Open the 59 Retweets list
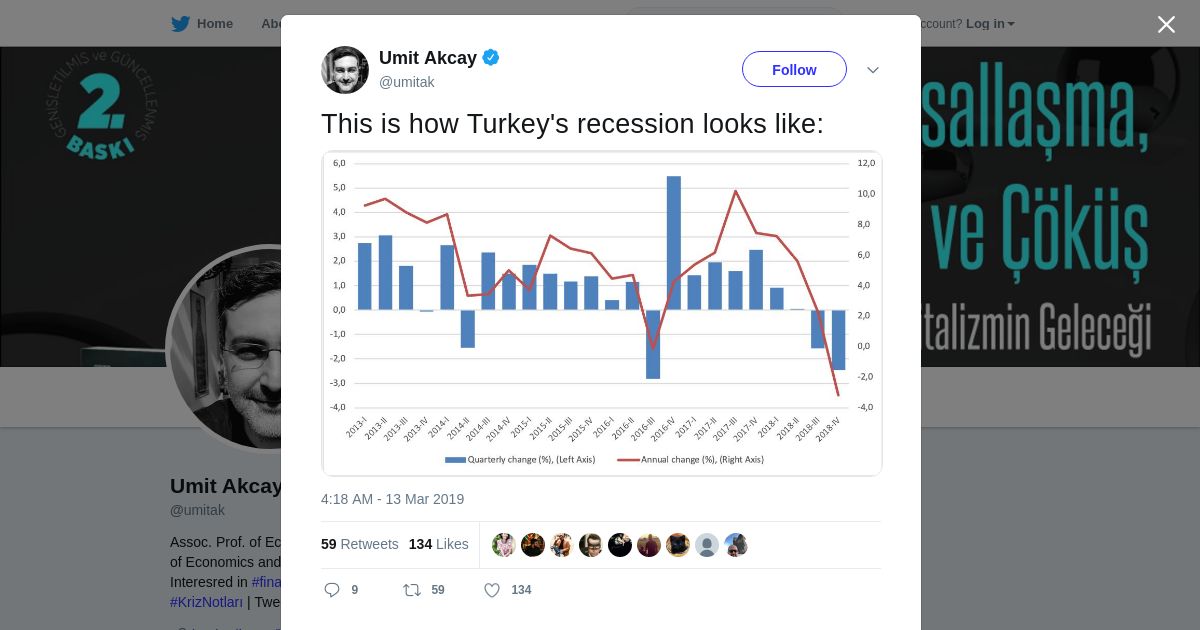The width and height of the screenshot is (1200, 630). coord(359,544)
